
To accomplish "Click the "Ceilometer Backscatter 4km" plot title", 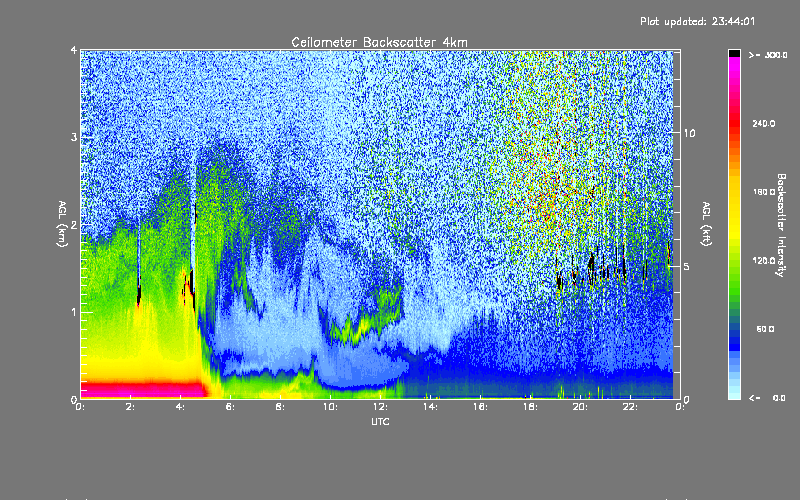I will click(x=379, y=42).
